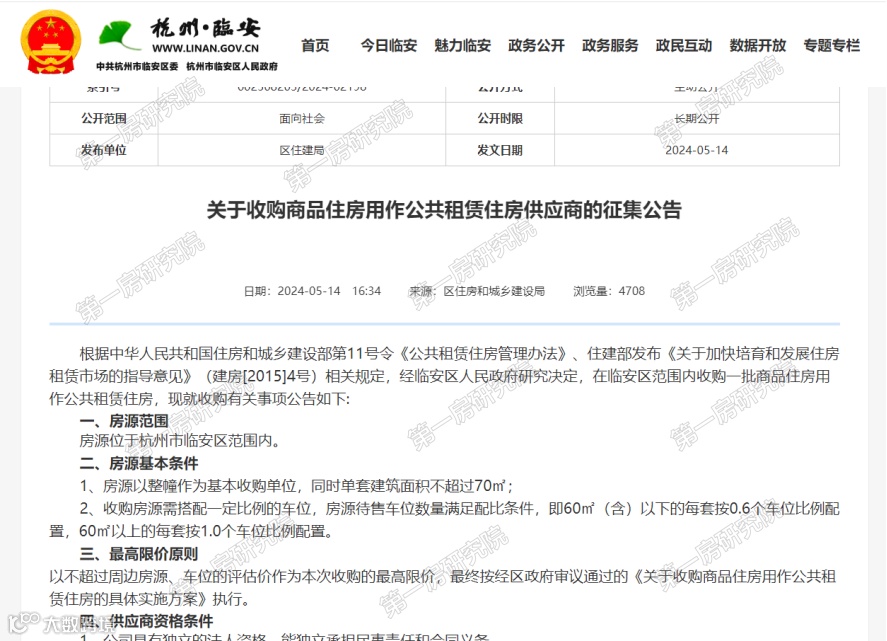Click the heading 四、供应商资格条件
This screenshot has height=641, width=887.
tap(146, 622)
